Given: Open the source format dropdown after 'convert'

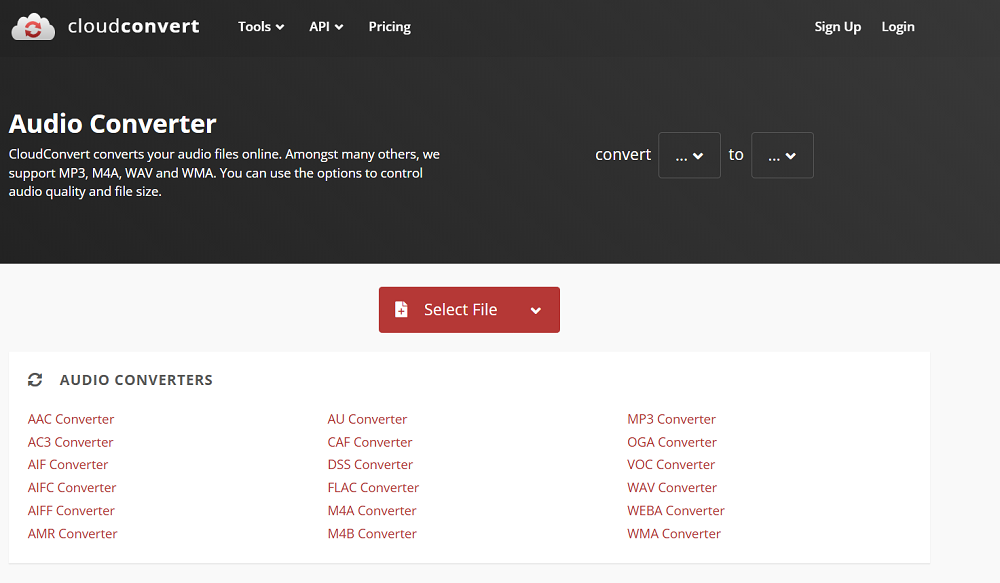Looking at the screenshot, I should (689, 155).
